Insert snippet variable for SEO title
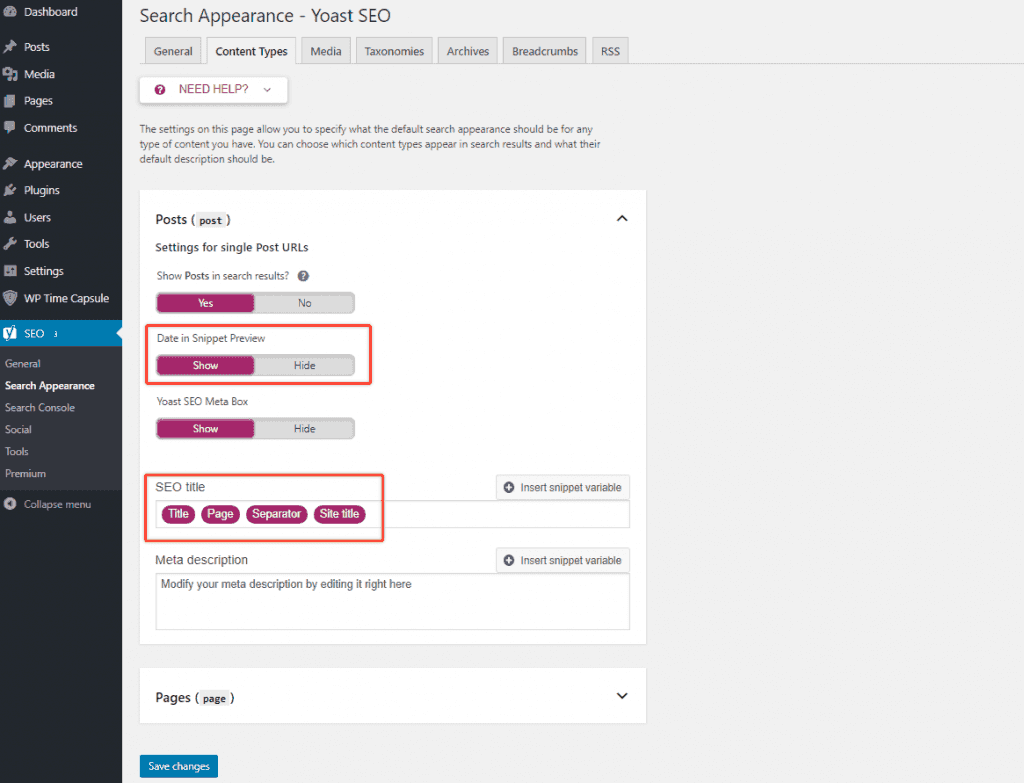The image size is (1024, 783). tap(563, 488)
